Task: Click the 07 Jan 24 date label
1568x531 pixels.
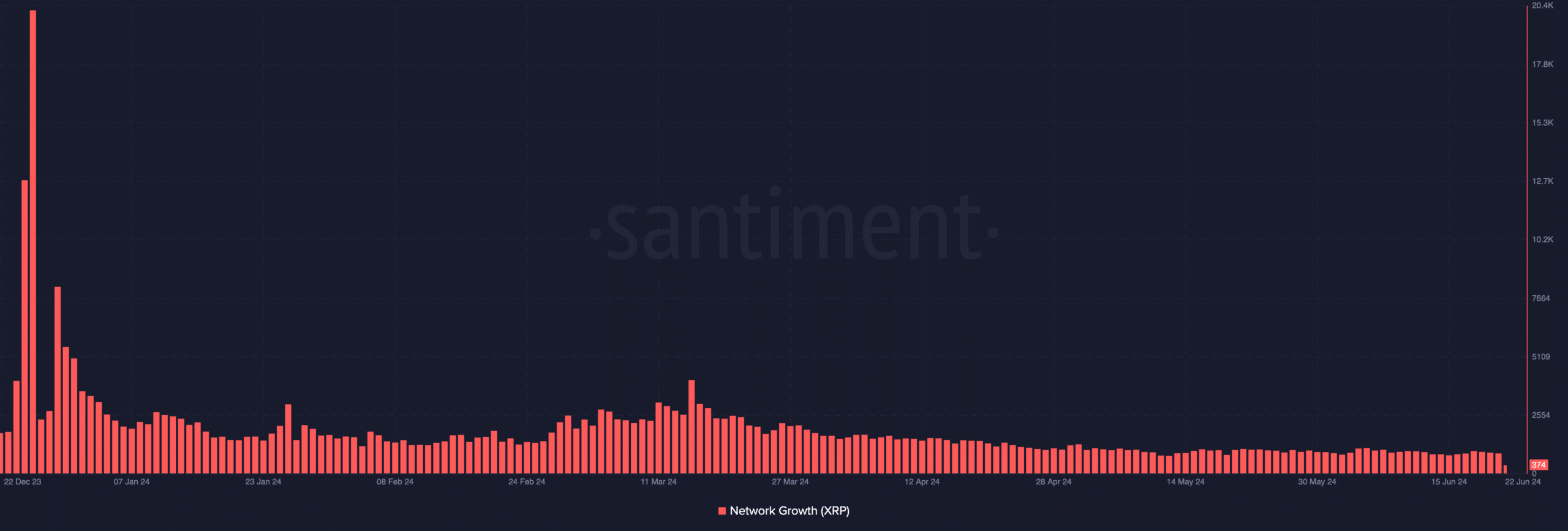Action: click(x=132, y=482)
